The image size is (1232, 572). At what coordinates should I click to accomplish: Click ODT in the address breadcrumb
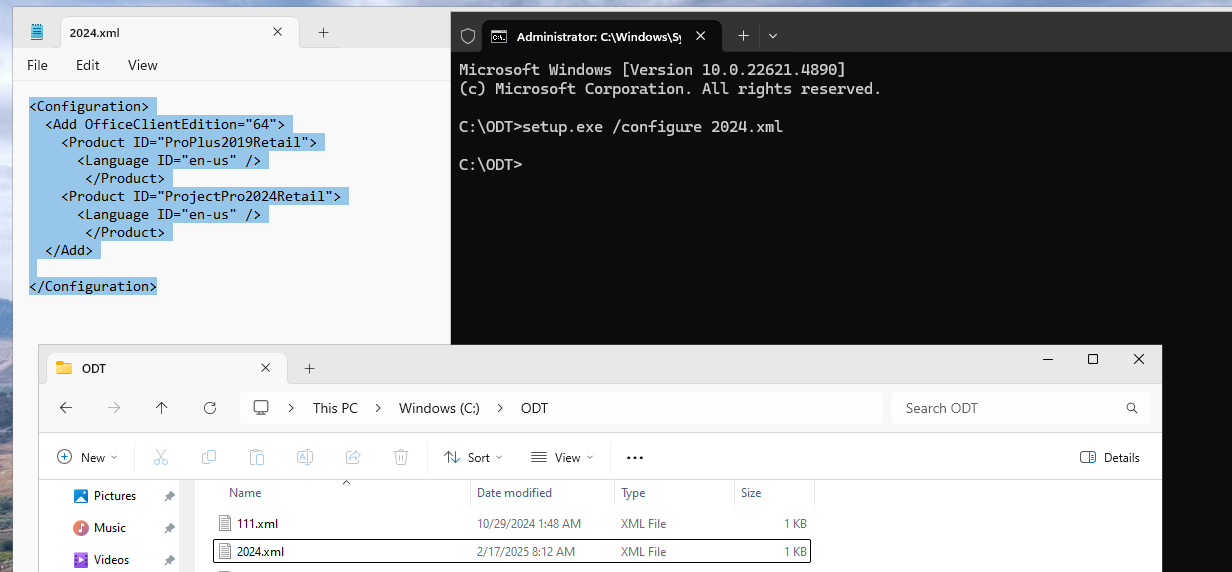click(x=534, y=408)
